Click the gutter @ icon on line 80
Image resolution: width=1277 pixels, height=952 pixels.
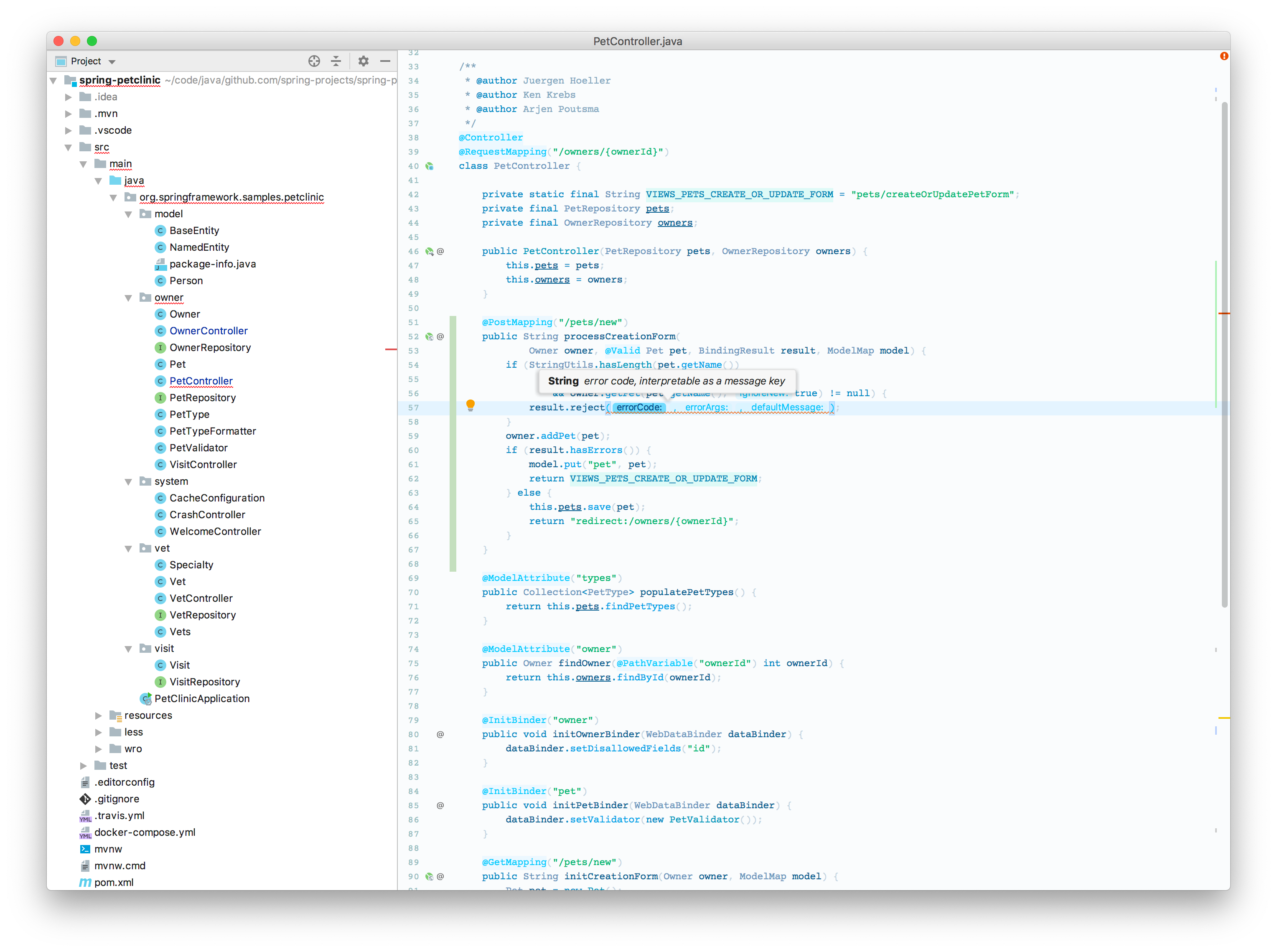point(440,734)
